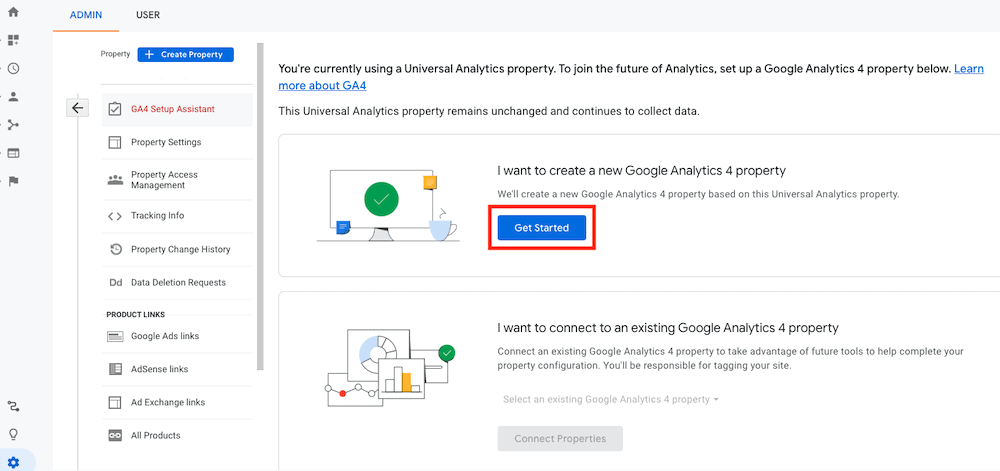Open All Products text entry
Viewport: 1000px width, 471px height.
(156, 435)
